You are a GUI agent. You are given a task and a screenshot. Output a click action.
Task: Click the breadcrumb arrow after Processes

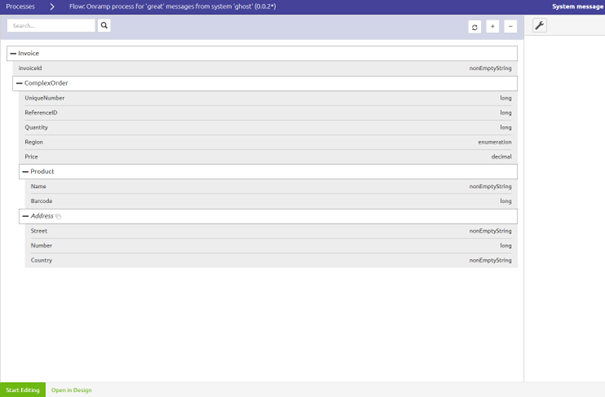52,7
